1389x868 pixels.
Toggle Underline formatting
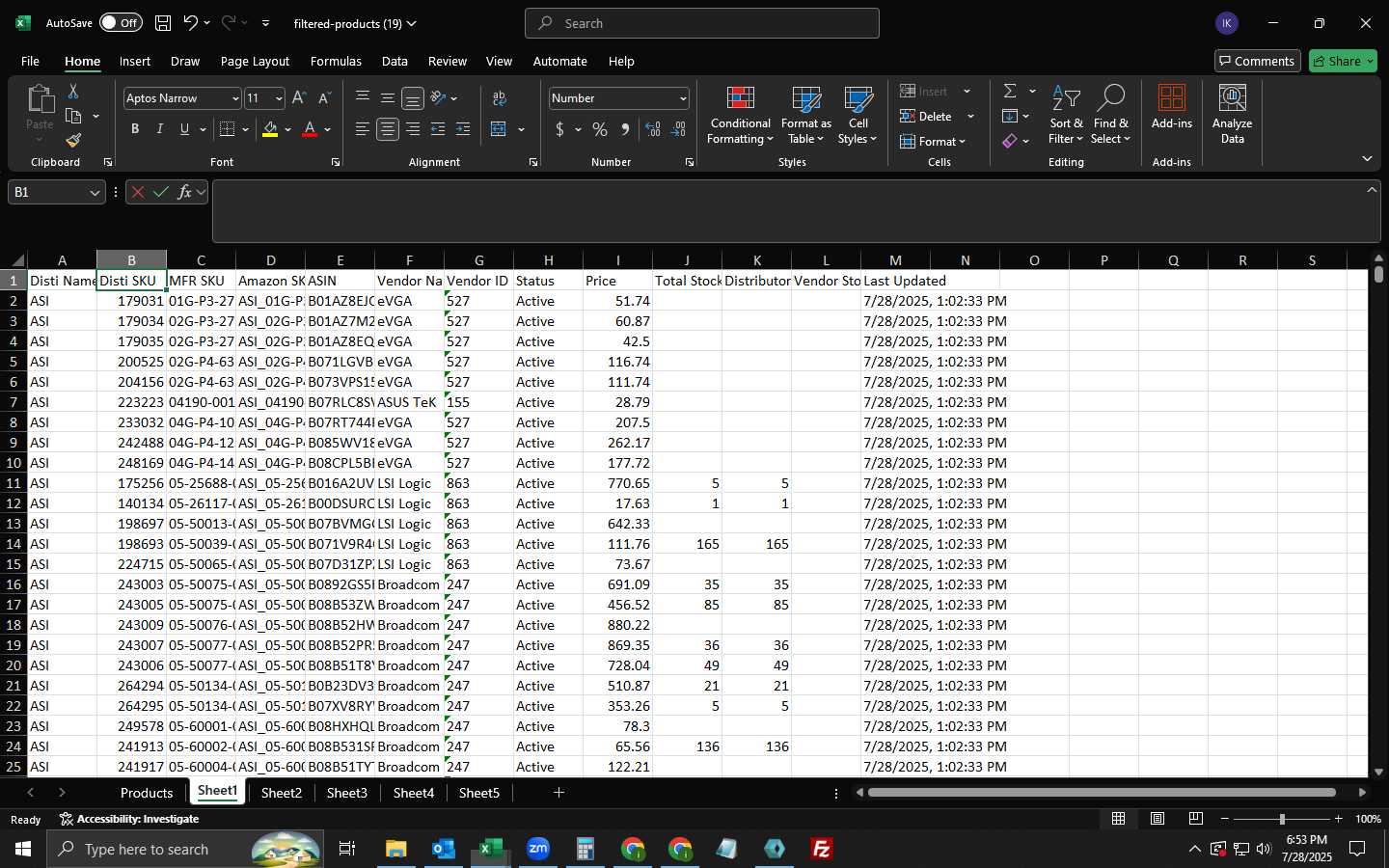click(184, 129)
